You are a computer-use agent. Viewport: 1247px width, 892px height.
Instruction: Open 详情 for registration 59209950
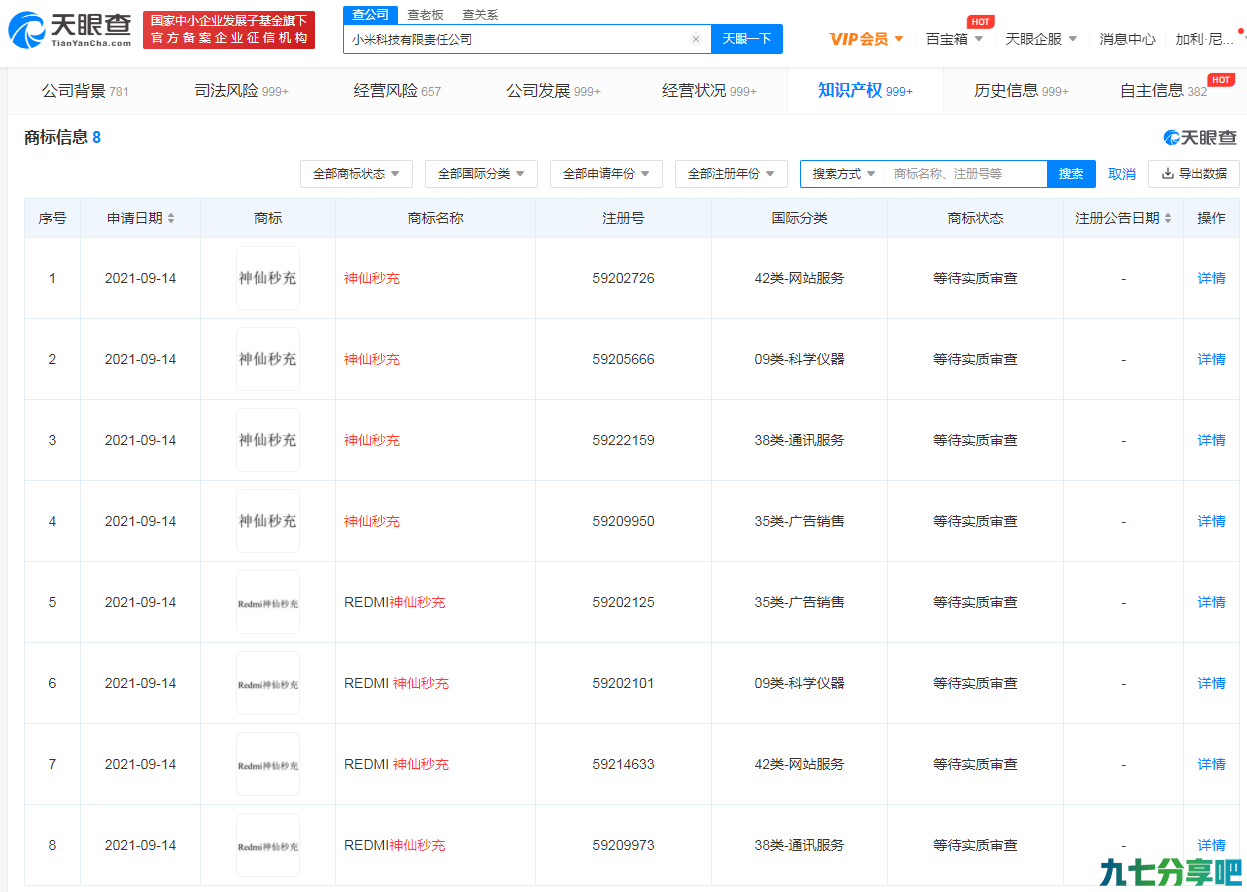click(1211, 521)
